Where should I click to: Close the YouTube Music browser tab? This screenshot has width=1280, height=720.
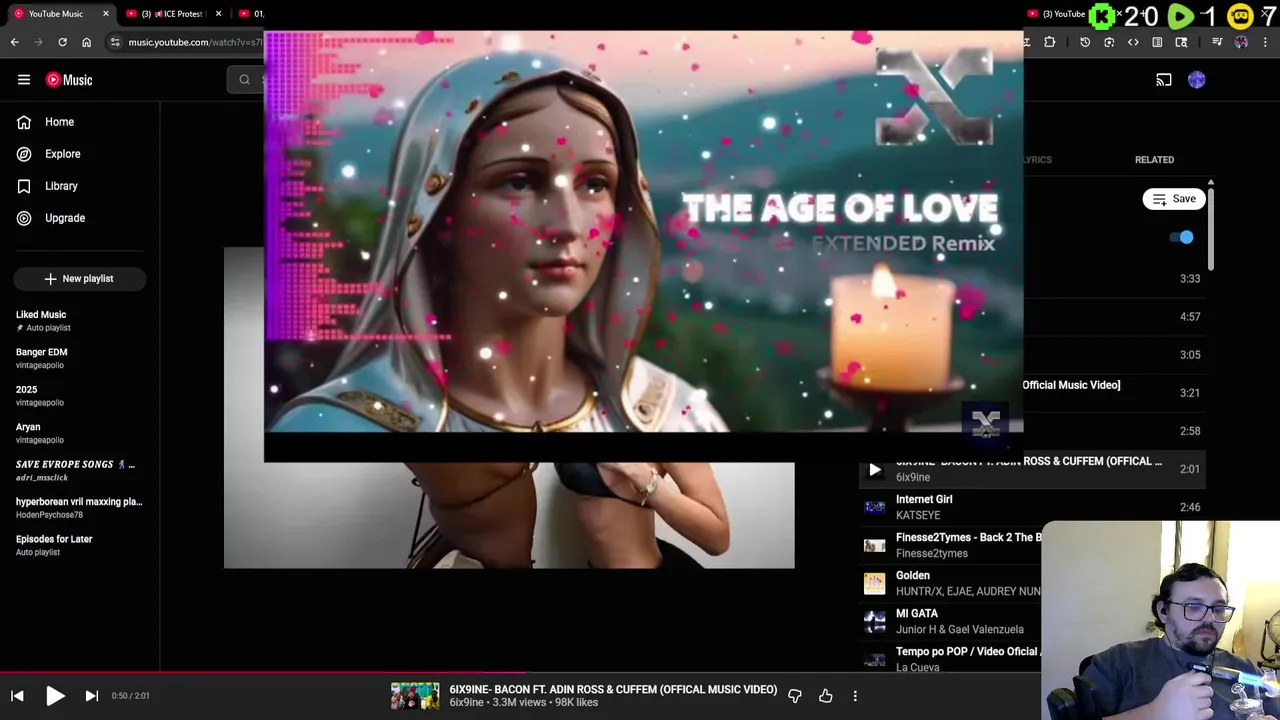coord(106,14)
